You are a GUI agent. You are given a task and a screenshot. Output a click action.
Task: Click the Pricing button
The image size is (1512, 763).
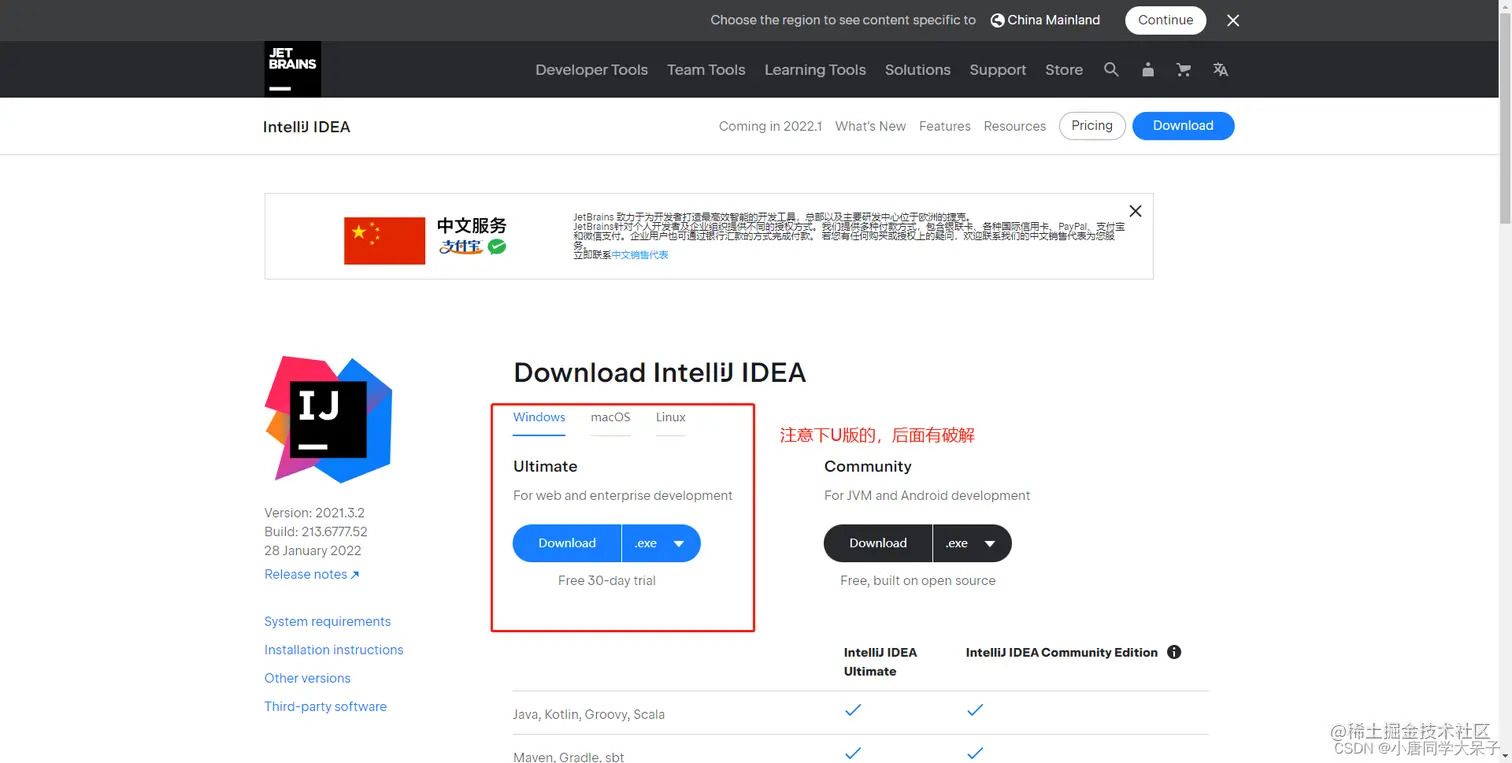click(1092, 126)
